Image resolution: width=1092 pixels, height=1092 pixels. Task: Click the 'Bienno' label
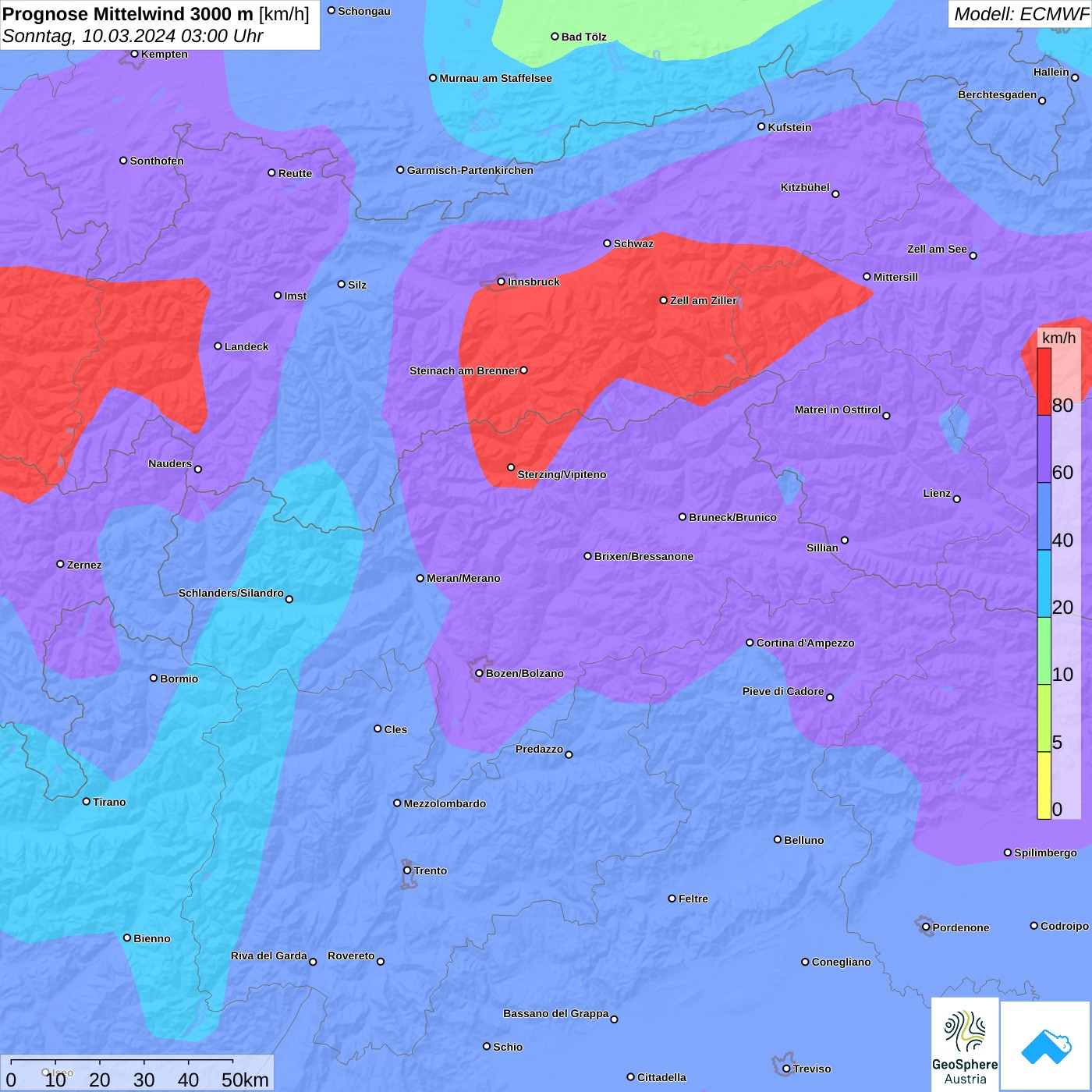point(152,938)
